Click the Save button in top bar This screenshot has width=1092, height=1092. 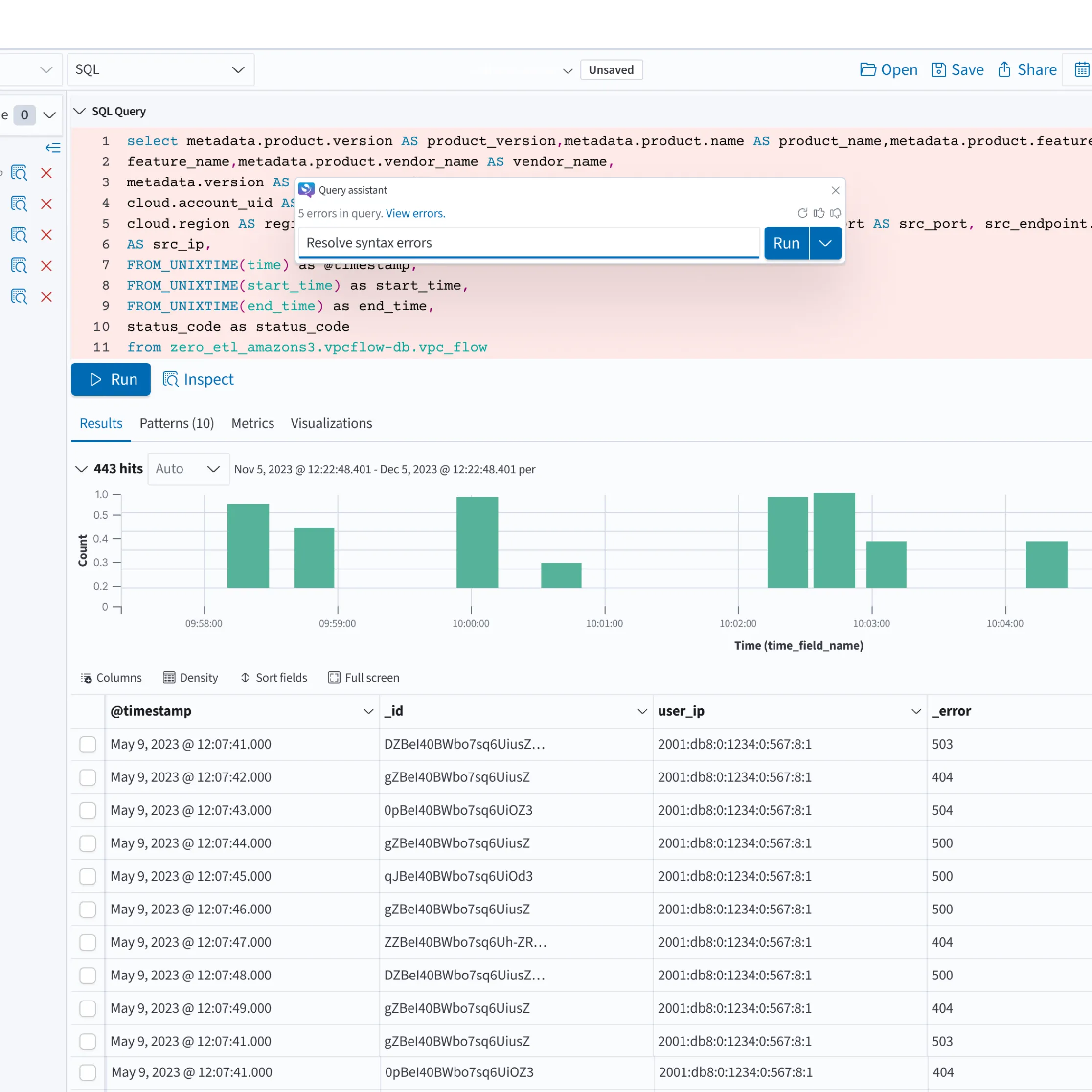(x=957, y=69)
